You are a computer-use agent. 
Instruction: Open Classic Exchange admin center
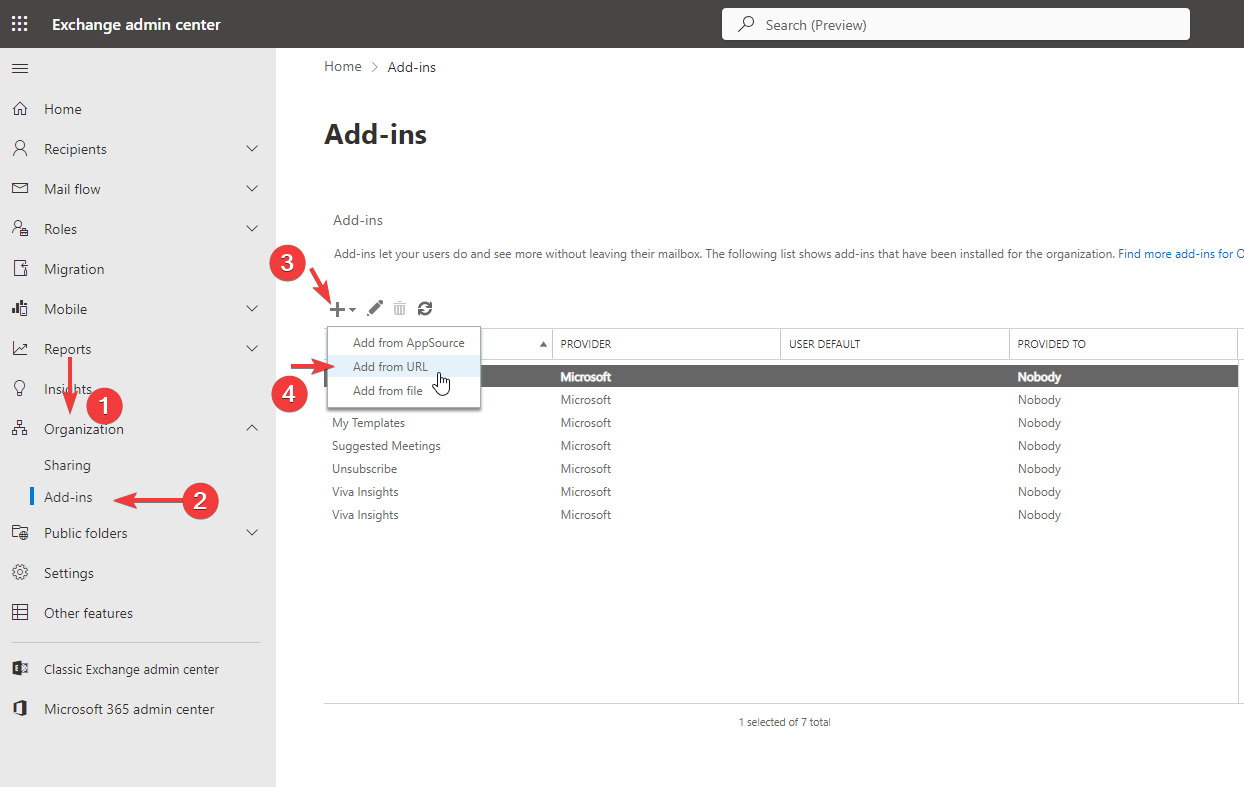(131, 669)
